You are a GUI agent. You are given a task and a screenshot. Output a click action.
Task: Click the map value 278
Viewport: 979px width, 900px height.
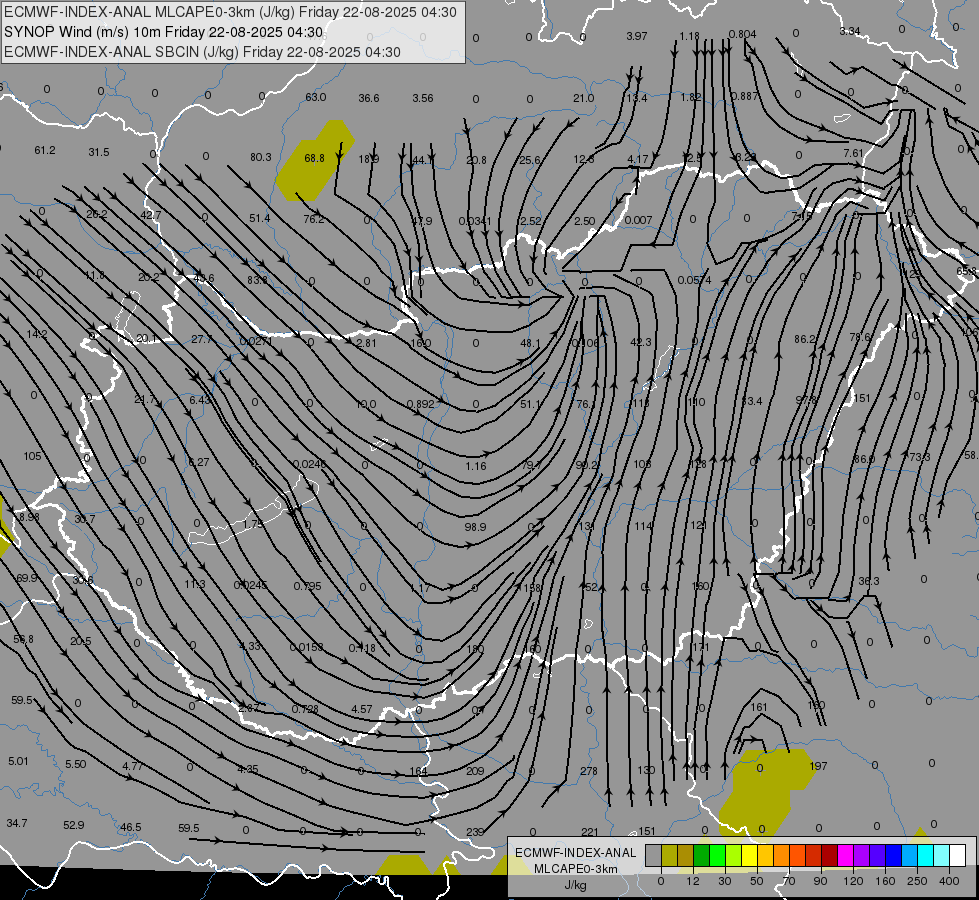point(589,771)
